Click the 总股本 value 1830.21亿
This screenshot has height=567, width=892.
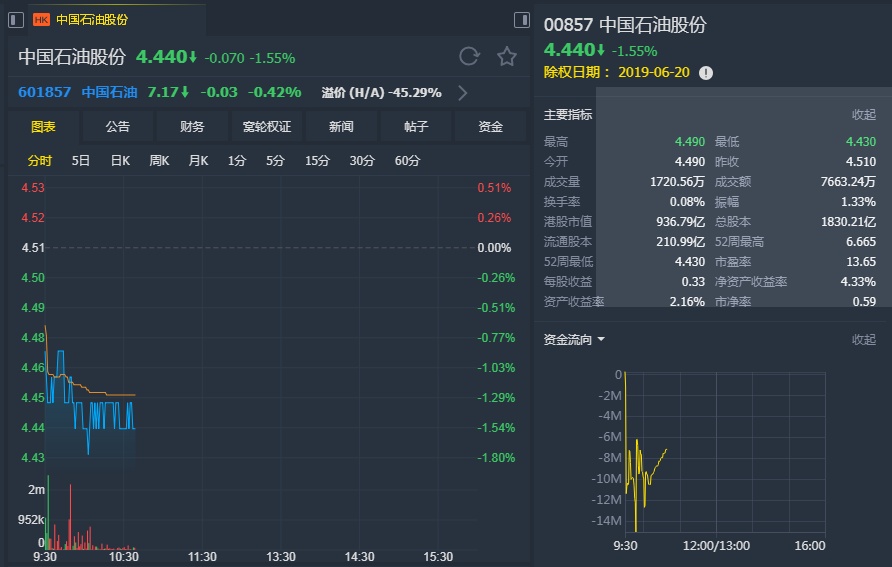click(848, 221)
